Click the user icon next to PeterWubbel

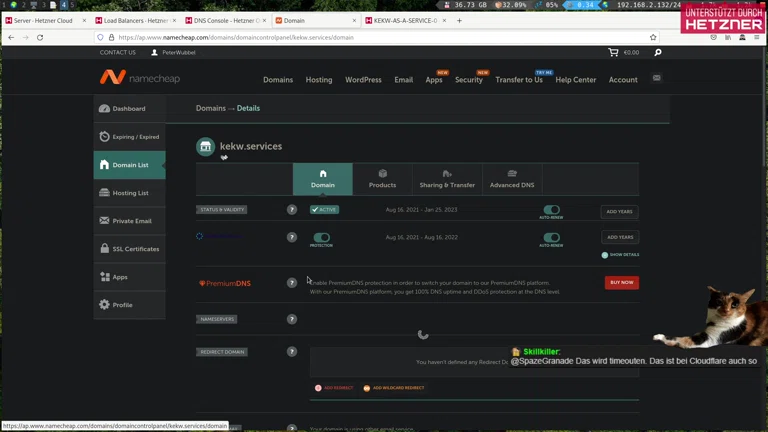154,52
